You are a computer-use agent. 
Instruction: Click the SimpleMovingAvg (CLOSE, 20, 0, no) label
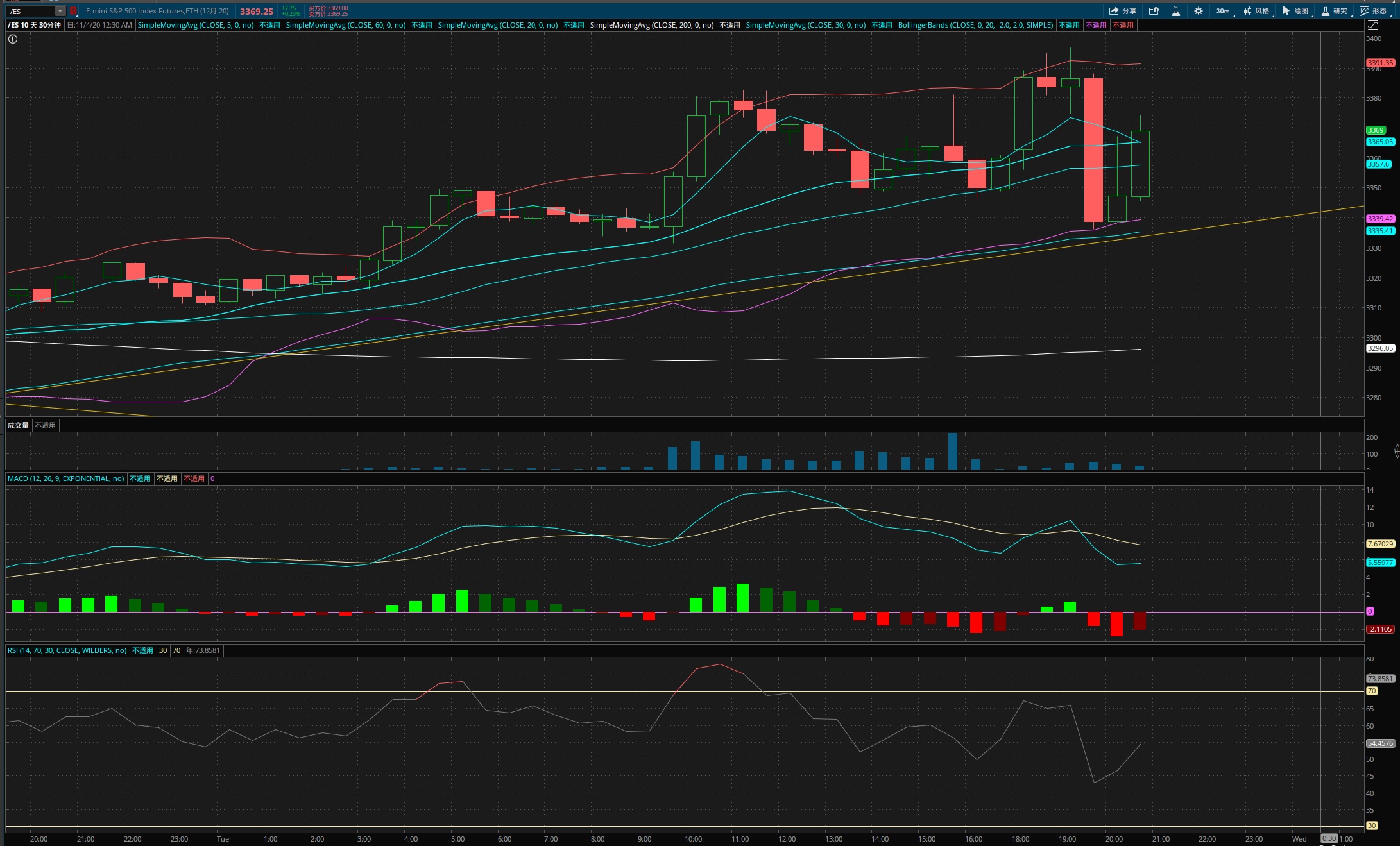tap(498, 25)
